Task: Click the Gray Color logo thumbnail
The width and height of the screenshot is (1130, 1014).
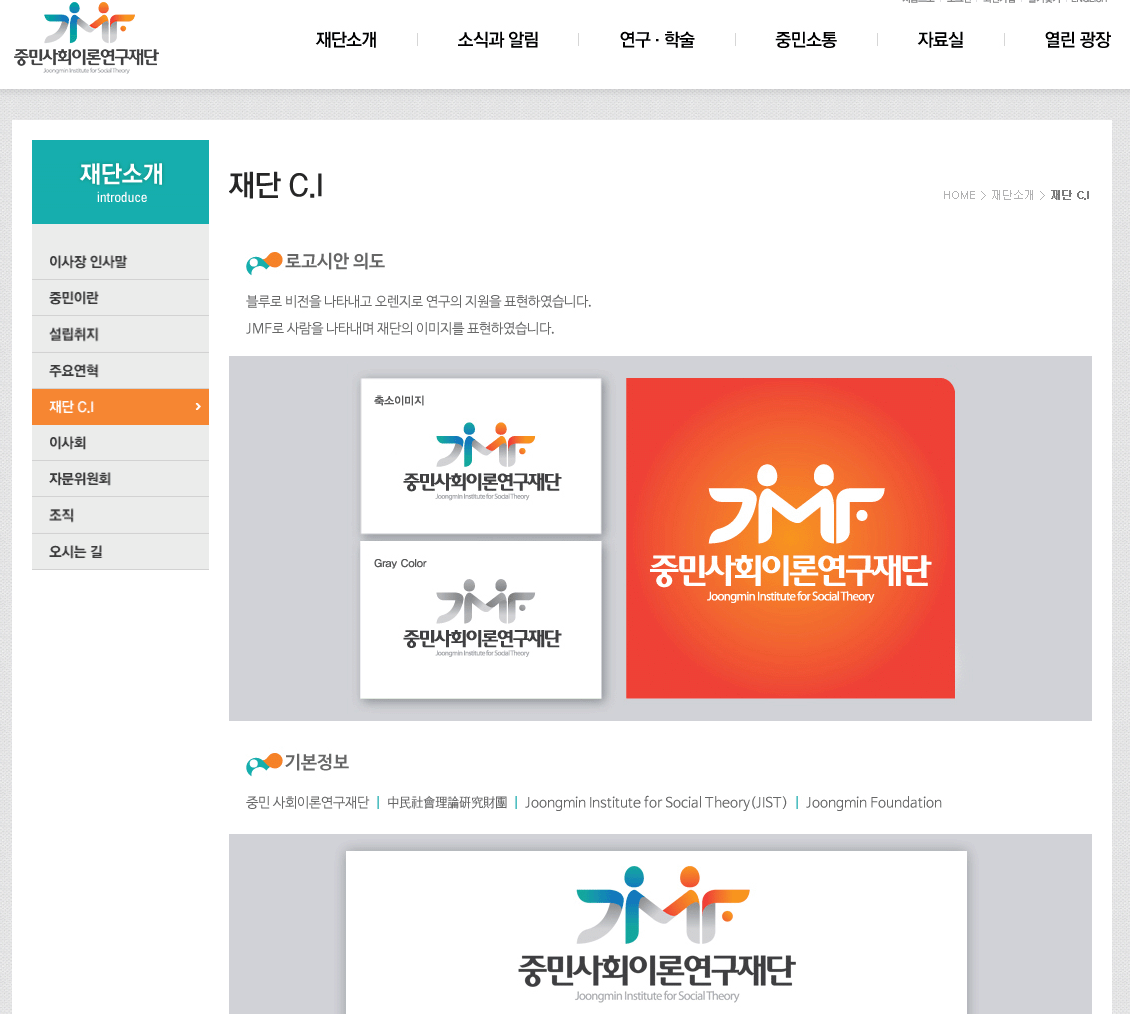Action: [x=481, y=620]
